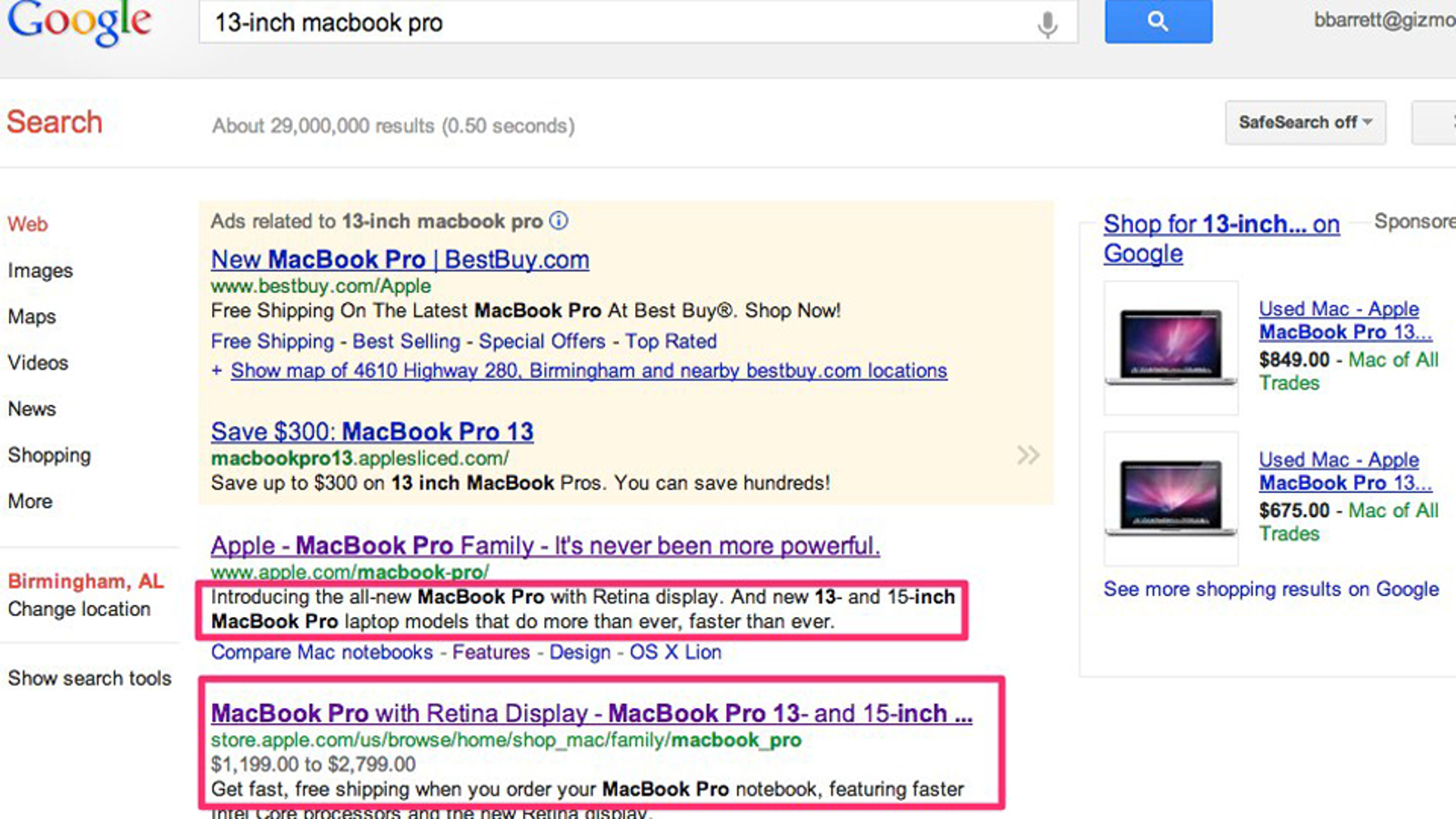1456x819 pixels.
Task: Click the Top Rated ad sitelink
Action: (671, 341)
